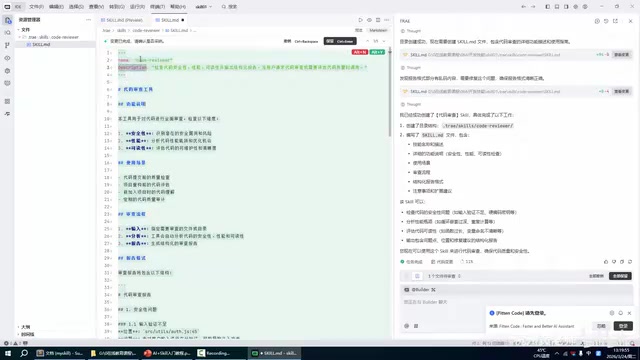Open the Source Control icon in activity bar

click(8, 45)
